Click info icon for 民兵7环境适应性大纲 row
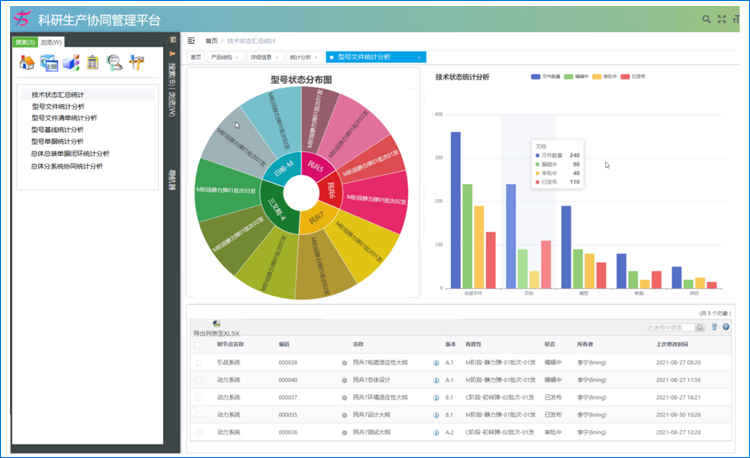 pos(436,398)
